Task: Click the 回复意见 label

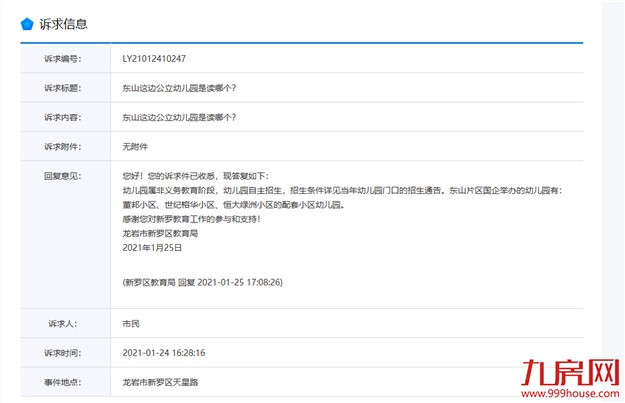Action: (63, 176)
